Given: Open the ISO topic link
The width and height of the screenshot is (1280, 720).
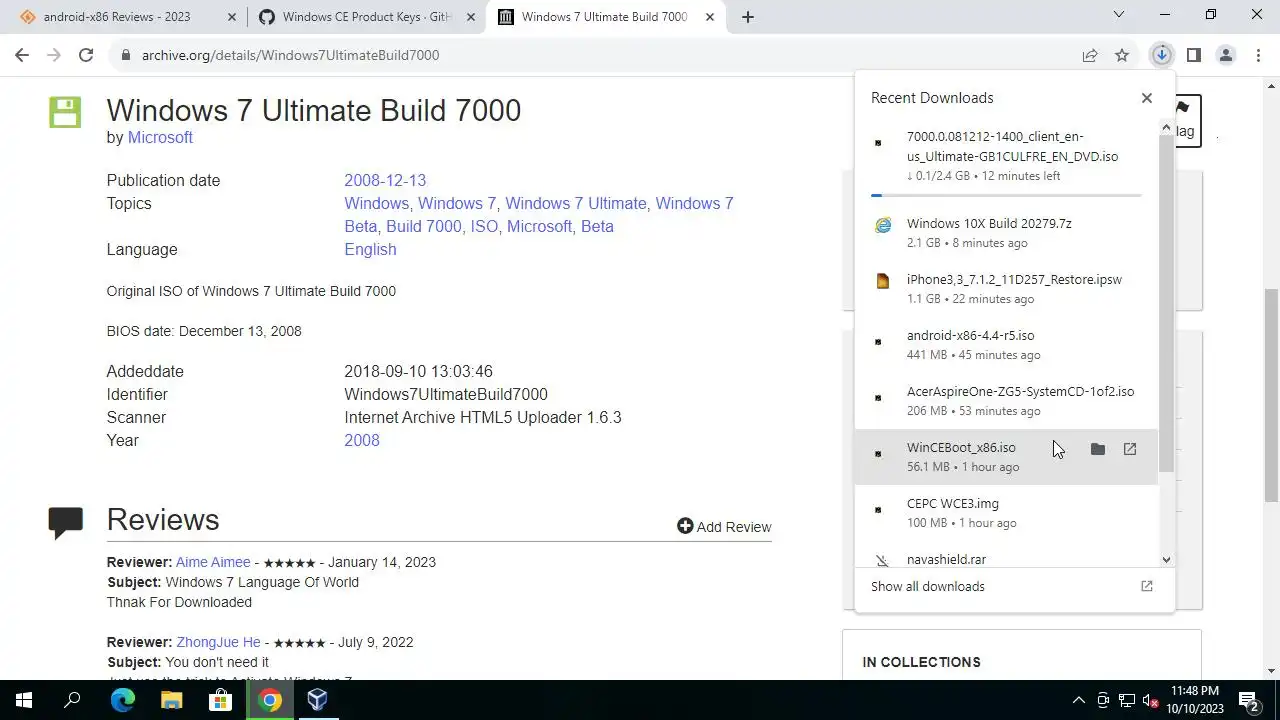Looking at the screenshot, I should (484, 226).
